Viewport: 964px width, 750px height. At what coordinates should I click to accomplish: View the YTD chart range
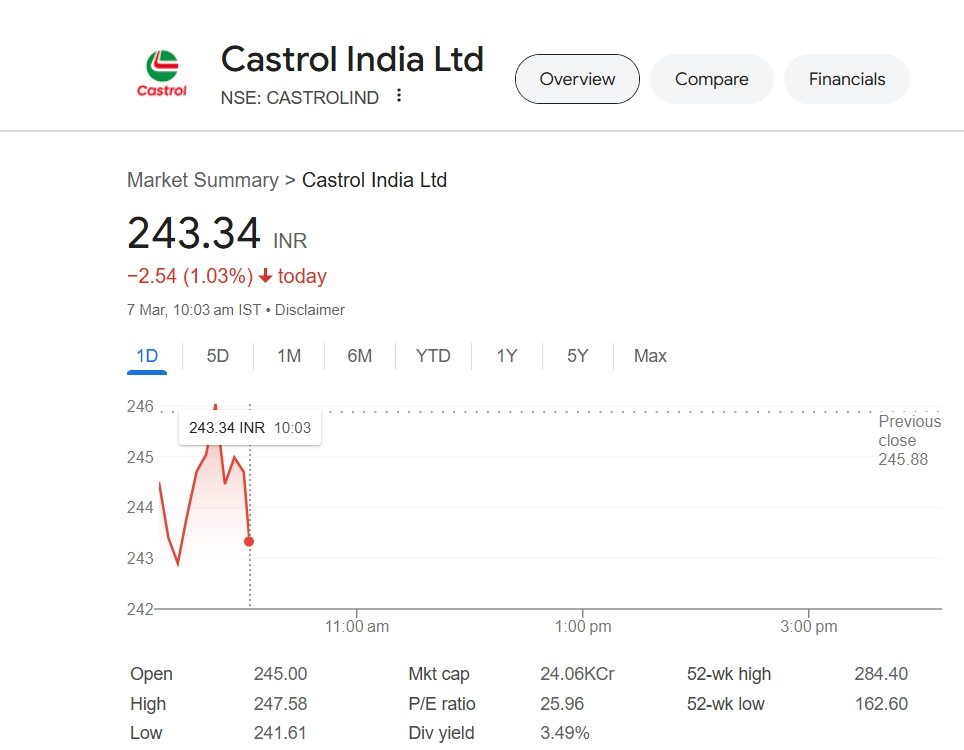tap(433, 356)
